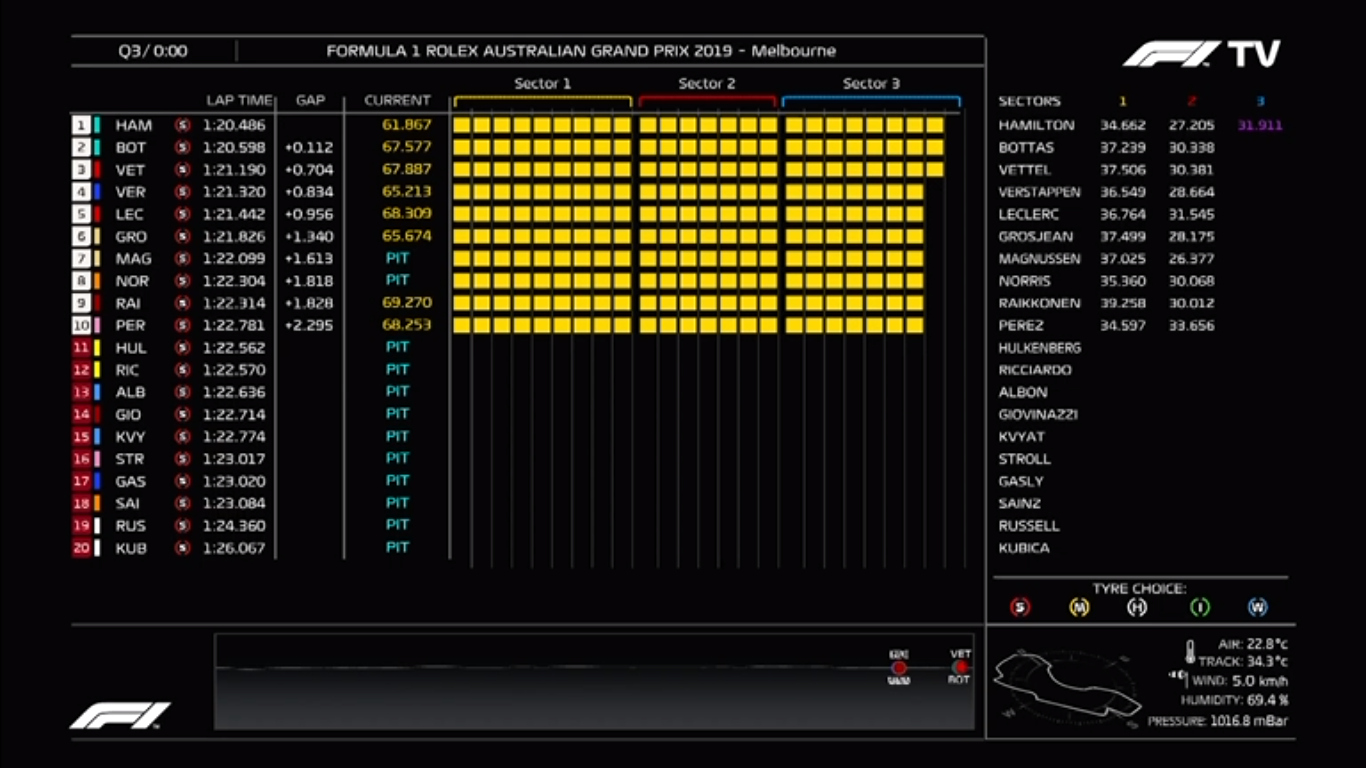
Task: Click the soft tyre icon in MAG's row
Action: click(x=182, y=258)
